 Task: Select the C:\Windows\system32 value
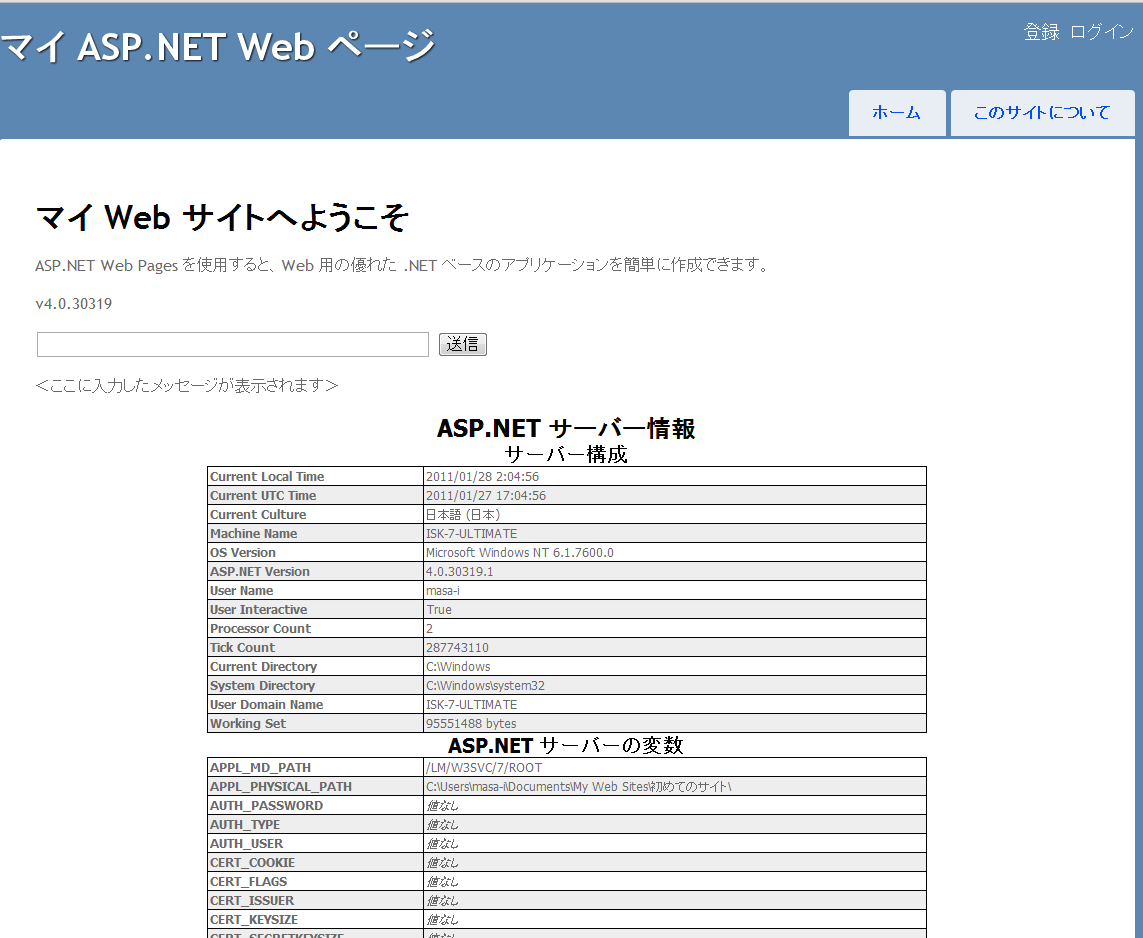[485, 685]
